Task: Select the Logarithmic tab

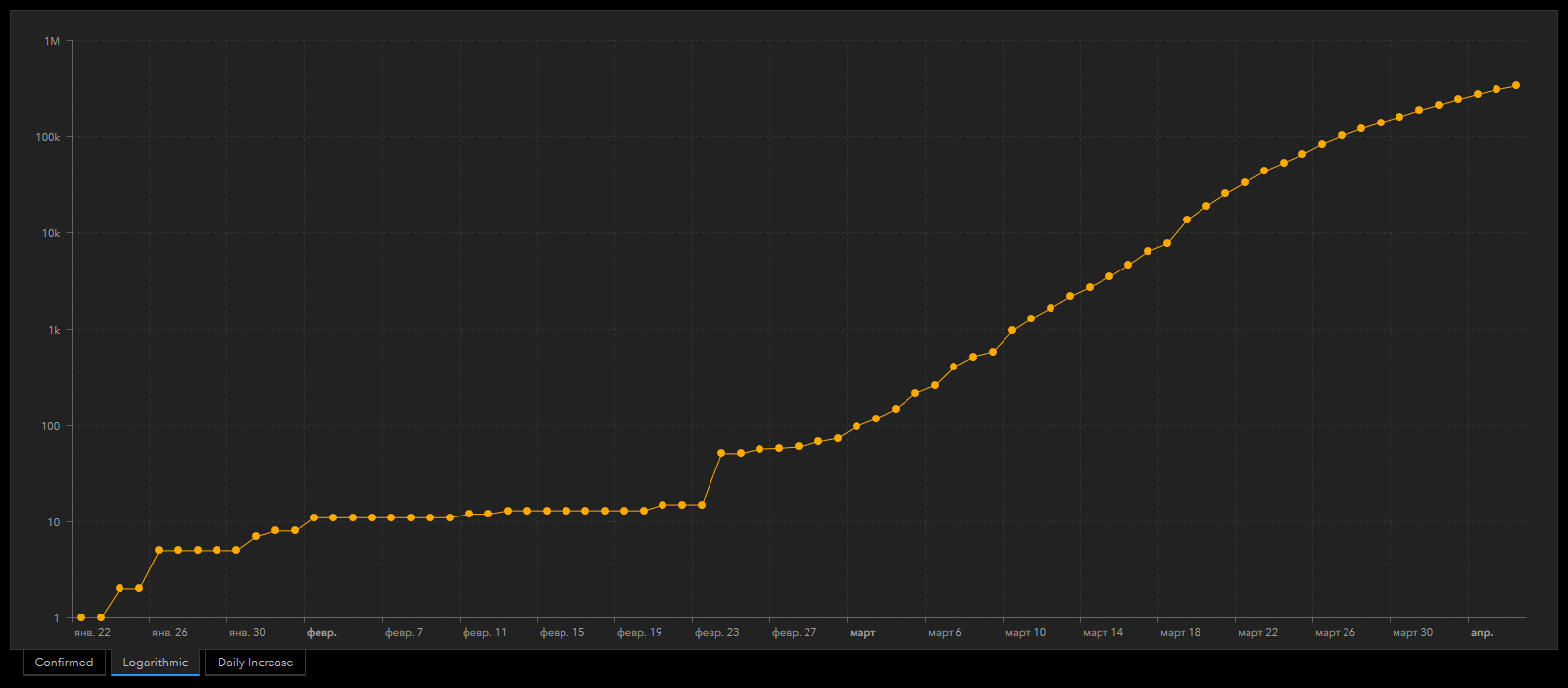Action: pyautogui.click(x=155, y=663)
